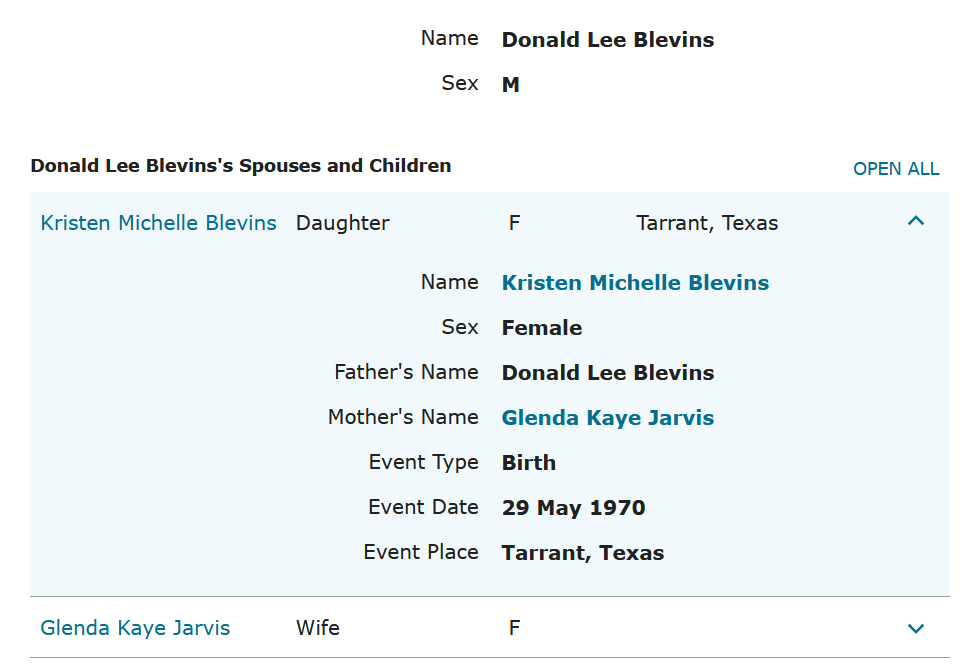Viewport: 963px width, 668px height.
Task: Click the top Name value Donald Lee Blevins
Action: [607, 41]
